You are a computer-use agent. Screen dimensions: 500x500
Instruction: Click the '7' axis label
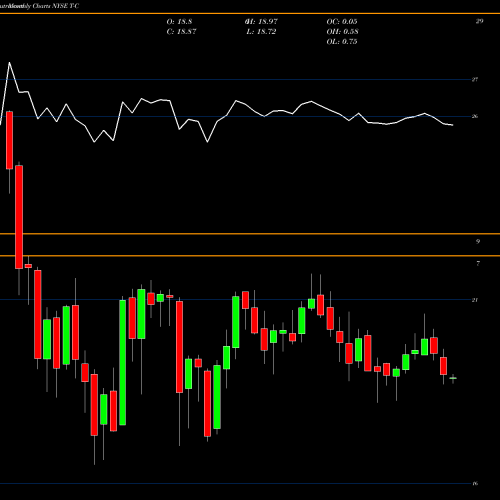click(478, 263)
